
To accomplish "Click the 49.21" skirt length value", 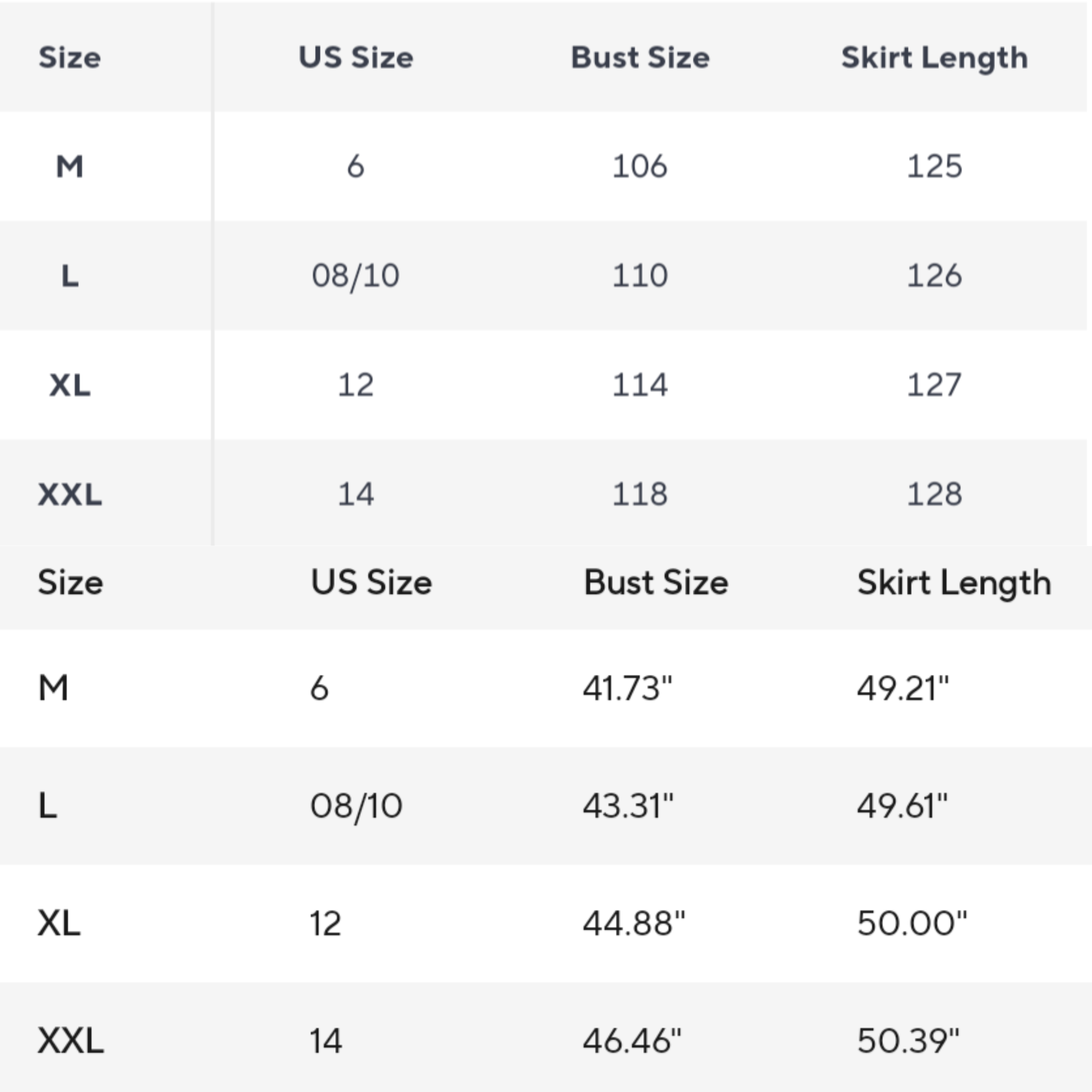I will click(903, 689).
